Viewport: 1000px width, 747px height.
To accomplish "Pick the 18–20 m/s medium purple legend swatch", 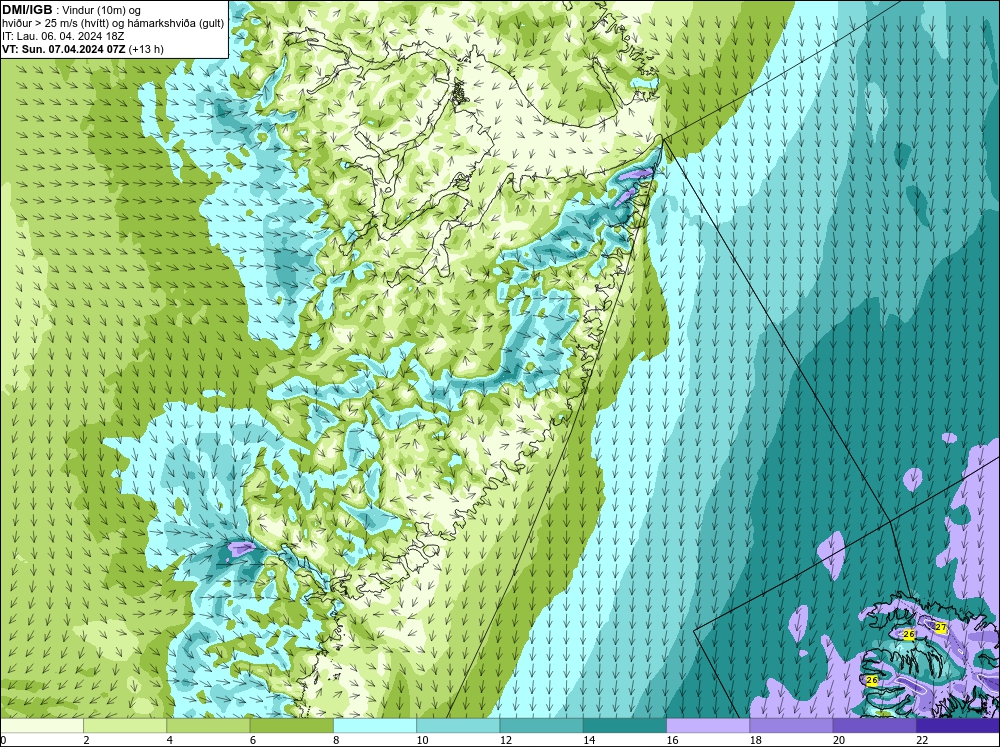I will coord(791,725).
